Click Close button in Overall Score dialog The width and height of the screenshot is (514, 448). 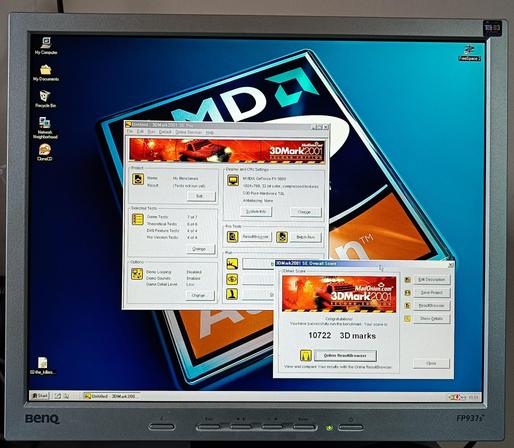click(431, 363)
